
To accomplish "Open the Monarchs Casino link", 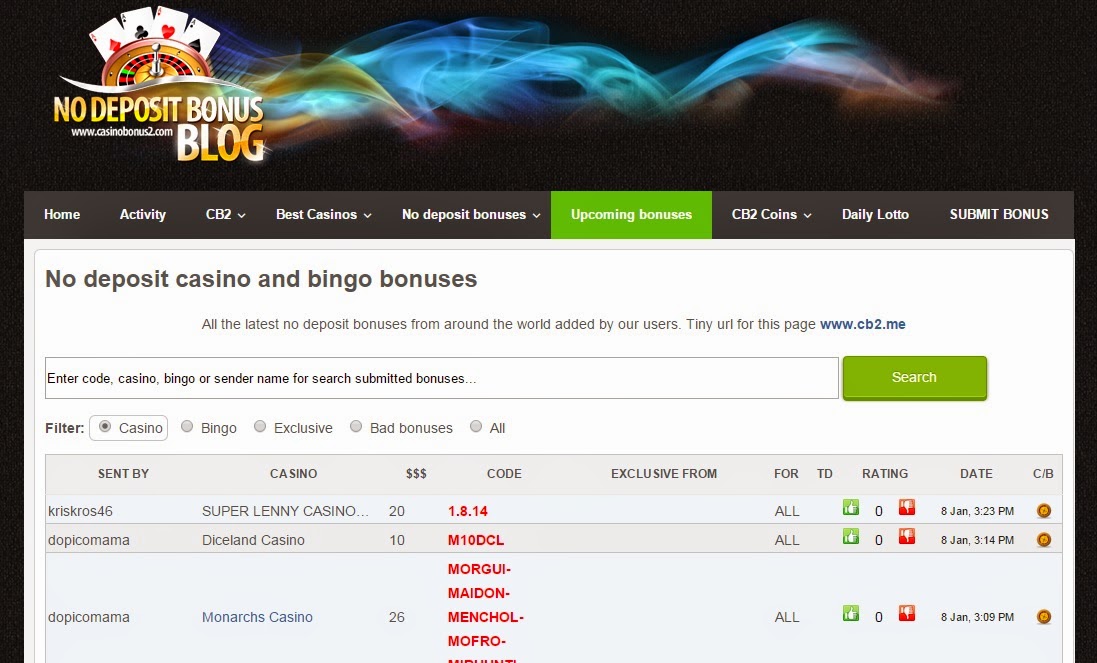I will [257, 617].
